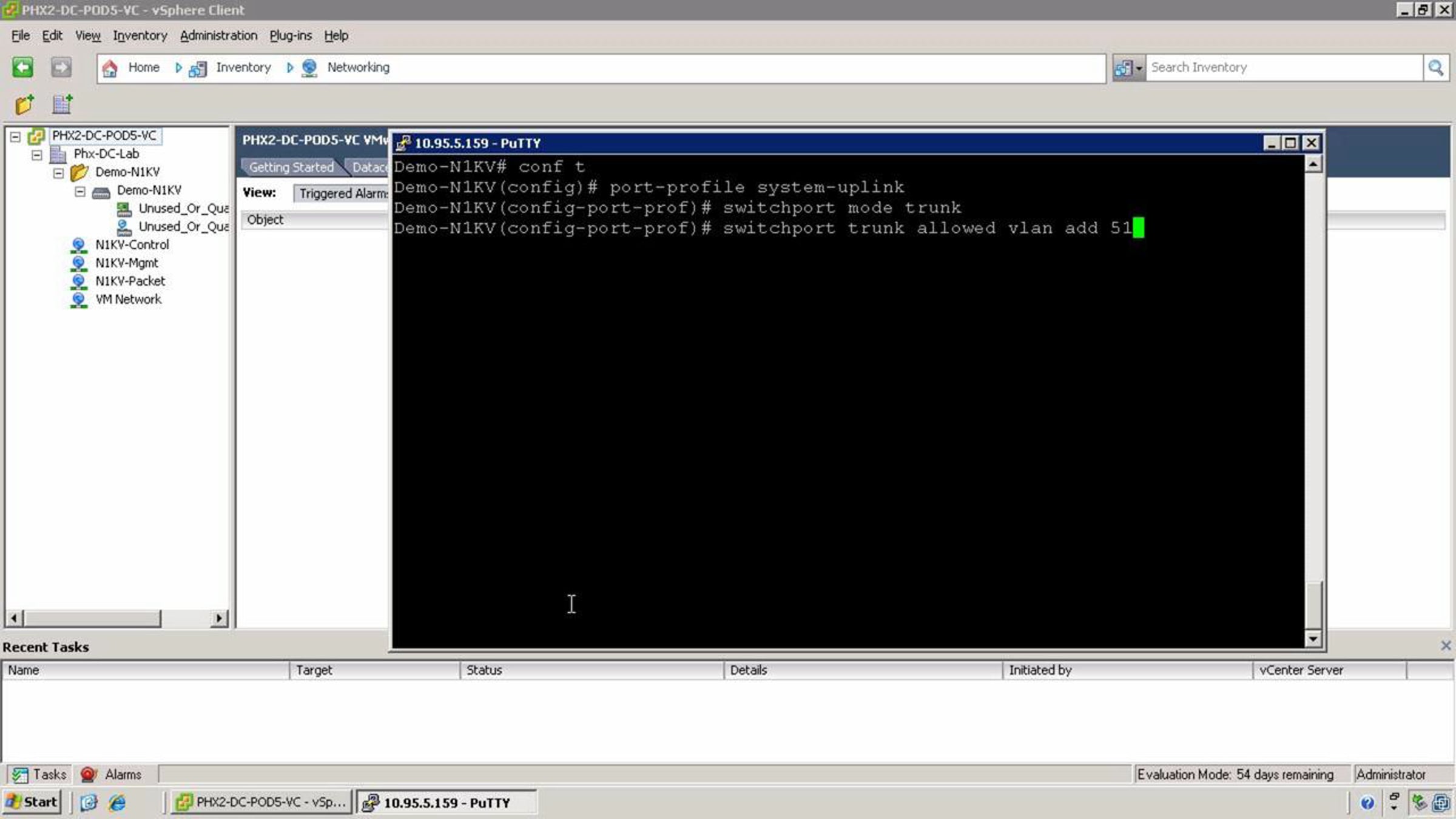Image resolution: width=1456 pixels, height=819 pixels.
Task: Click the Demo-N1KV folder icon
Action: click(x=79, y=172)
